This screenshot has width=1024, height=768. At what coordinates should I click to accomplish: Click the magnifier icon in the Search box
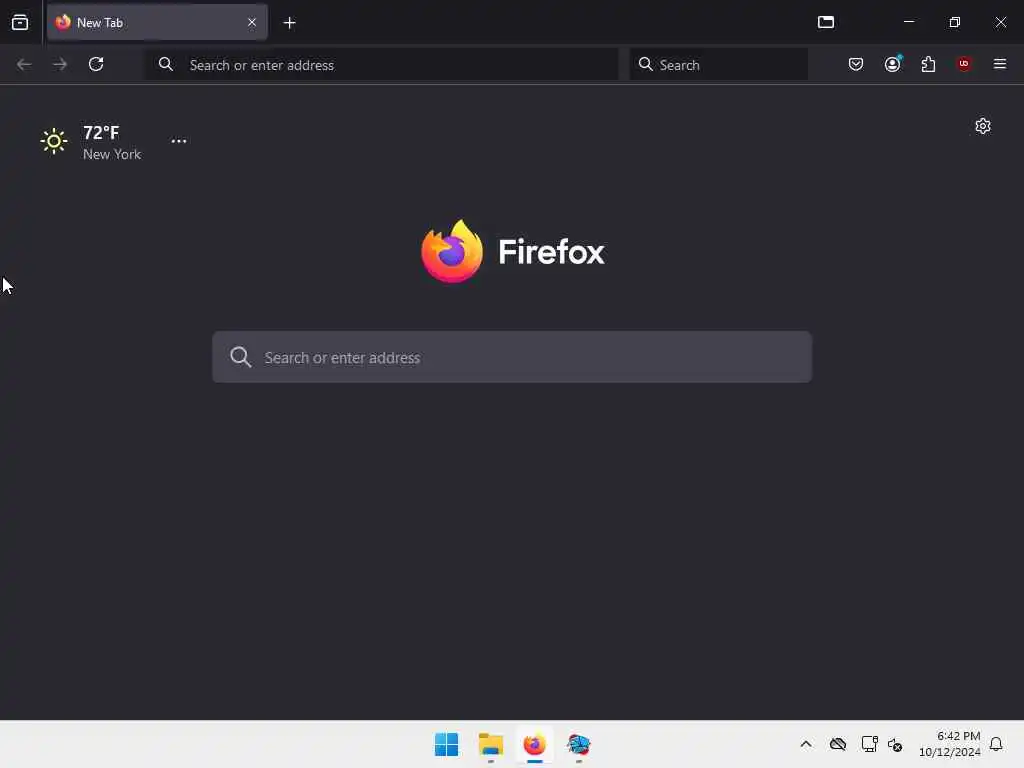645,64
